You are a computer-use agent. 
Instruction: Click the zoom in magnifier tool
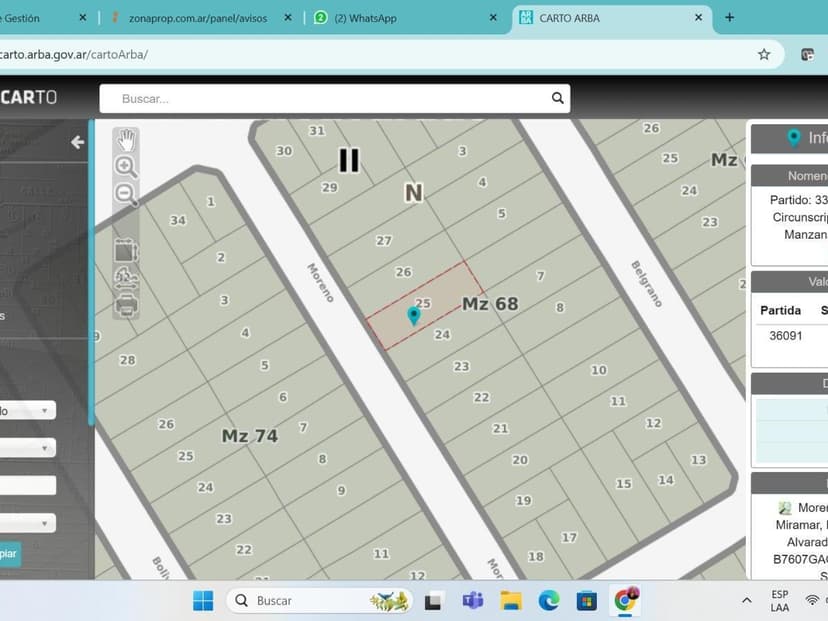pos(126,167)
